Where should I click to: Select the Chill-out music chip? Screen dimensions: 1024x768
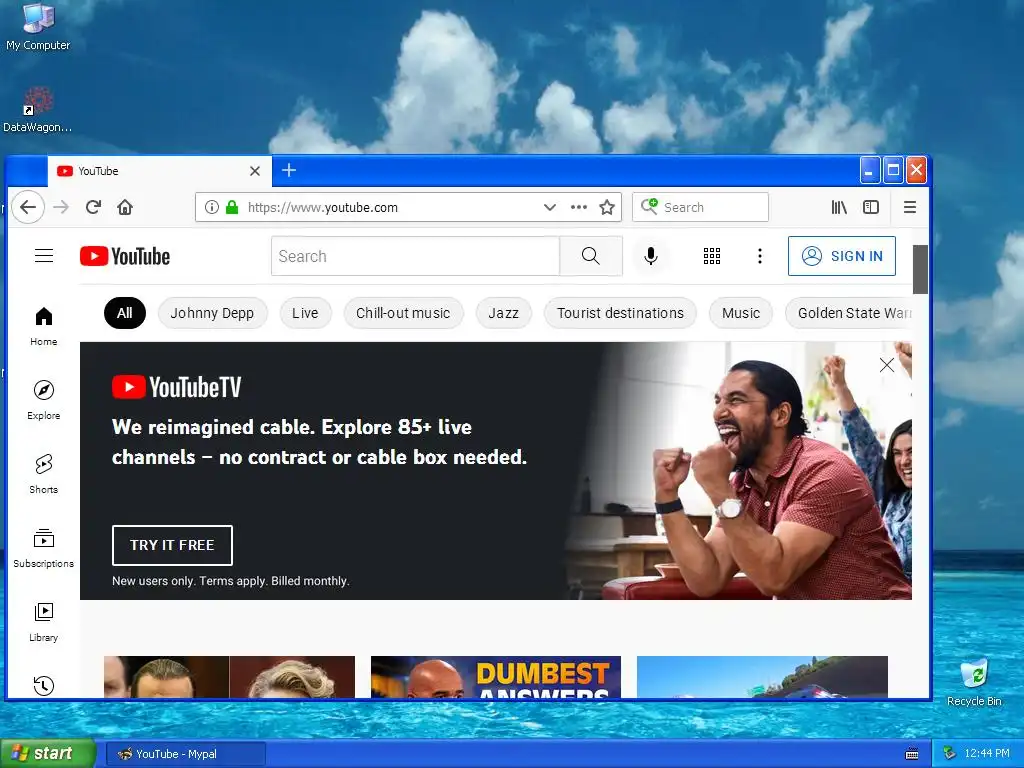click(x=403, y=313)
